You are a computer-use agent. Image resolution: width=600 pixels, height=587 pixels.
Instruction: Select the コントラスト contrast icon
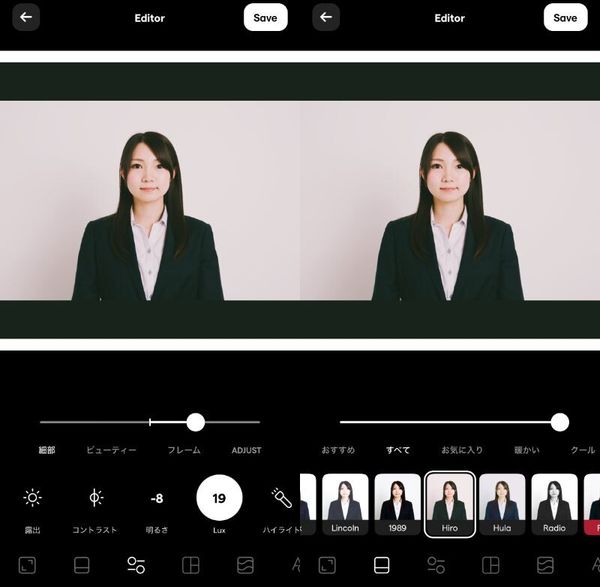95,497
